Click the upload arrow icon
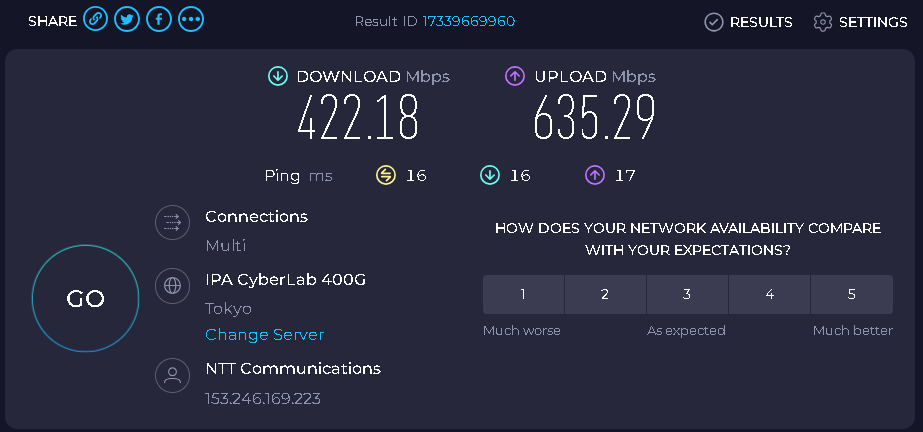The height and width of the screenshot is (432, 923). 515,76
